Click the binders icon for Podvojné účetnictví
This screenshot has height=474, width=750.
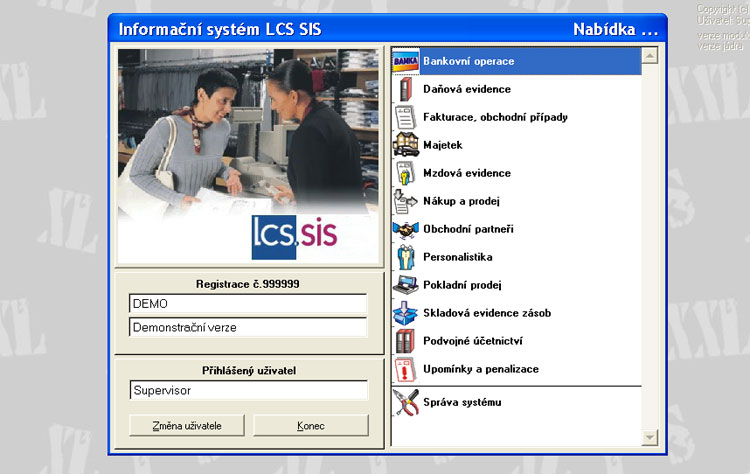tap(406, 341)
